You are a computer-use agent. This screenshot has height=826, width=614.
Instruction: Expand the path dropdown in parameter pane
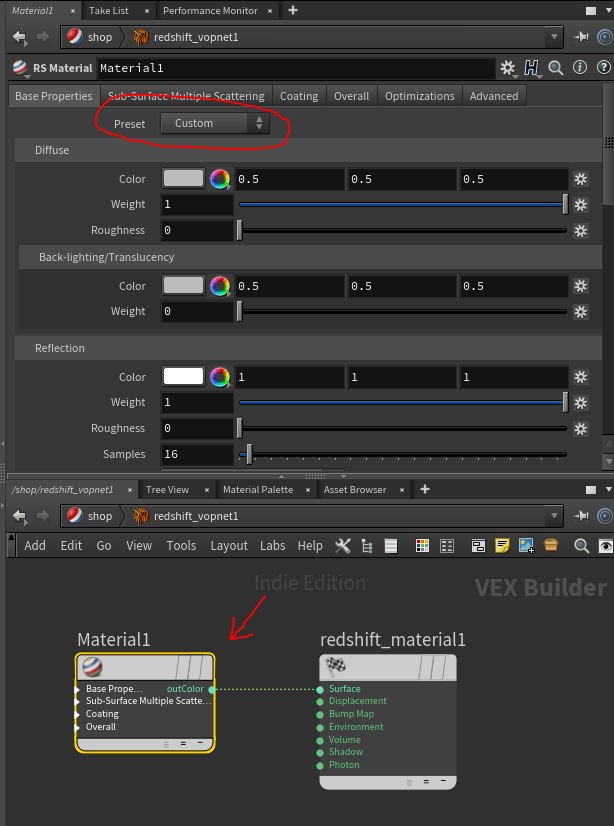pyautogui.click(x=555, y=37)
